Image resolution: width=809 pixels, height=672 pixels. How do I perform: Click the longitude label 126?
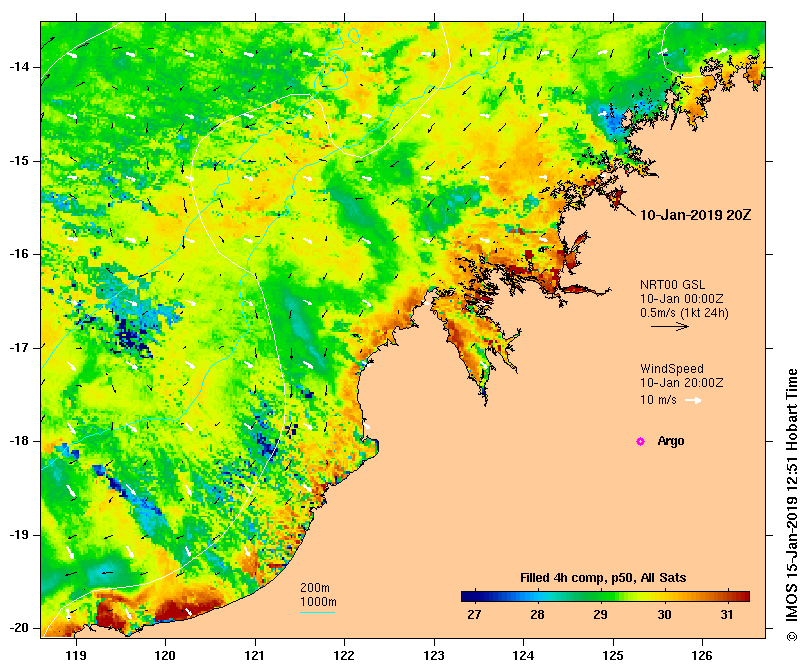702,656
